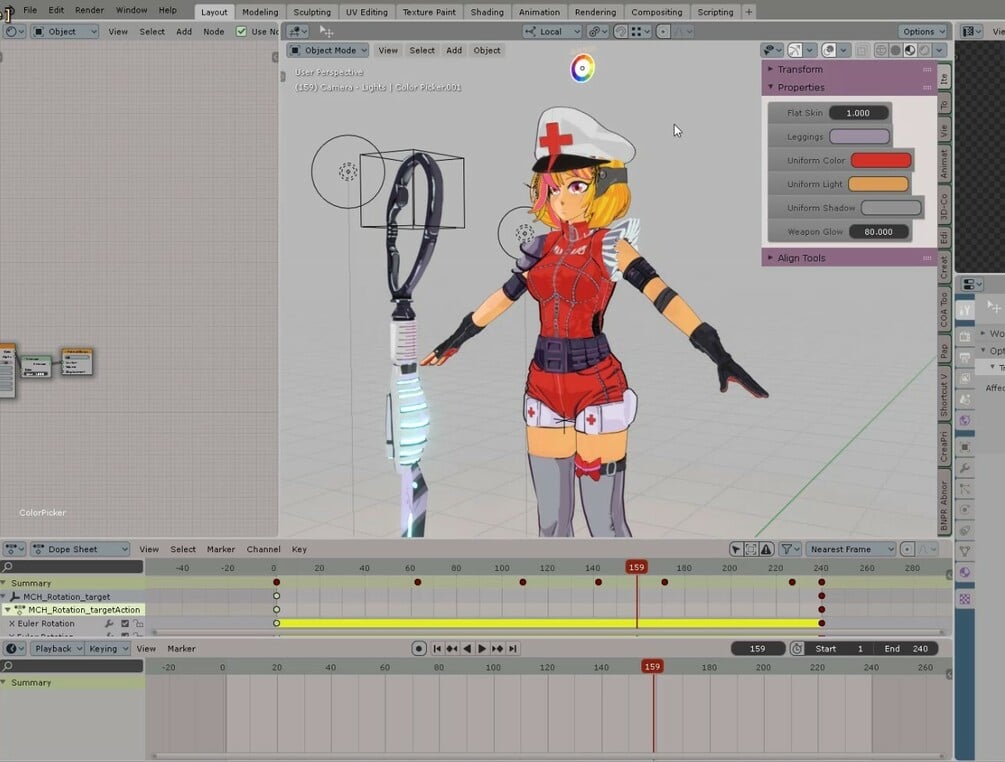The height and width of the screenshot is (762, 1005).
Task: Open the timeline editor type menu
Action: (13, 649)
